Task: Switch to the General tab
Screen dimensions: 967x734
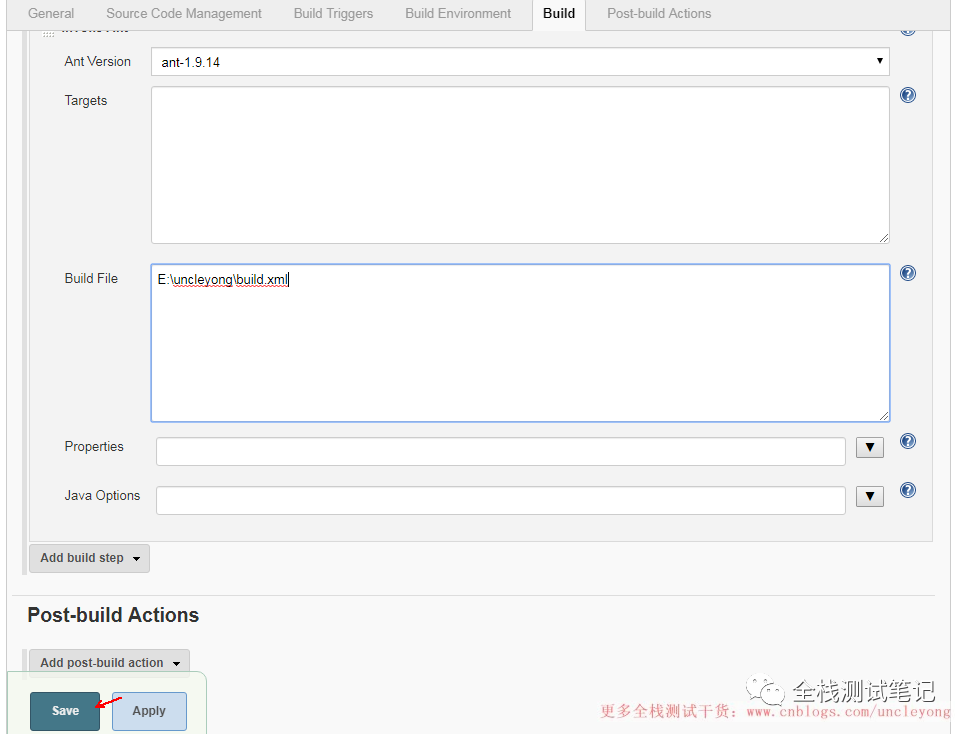Action: click(x=51, y=14)
